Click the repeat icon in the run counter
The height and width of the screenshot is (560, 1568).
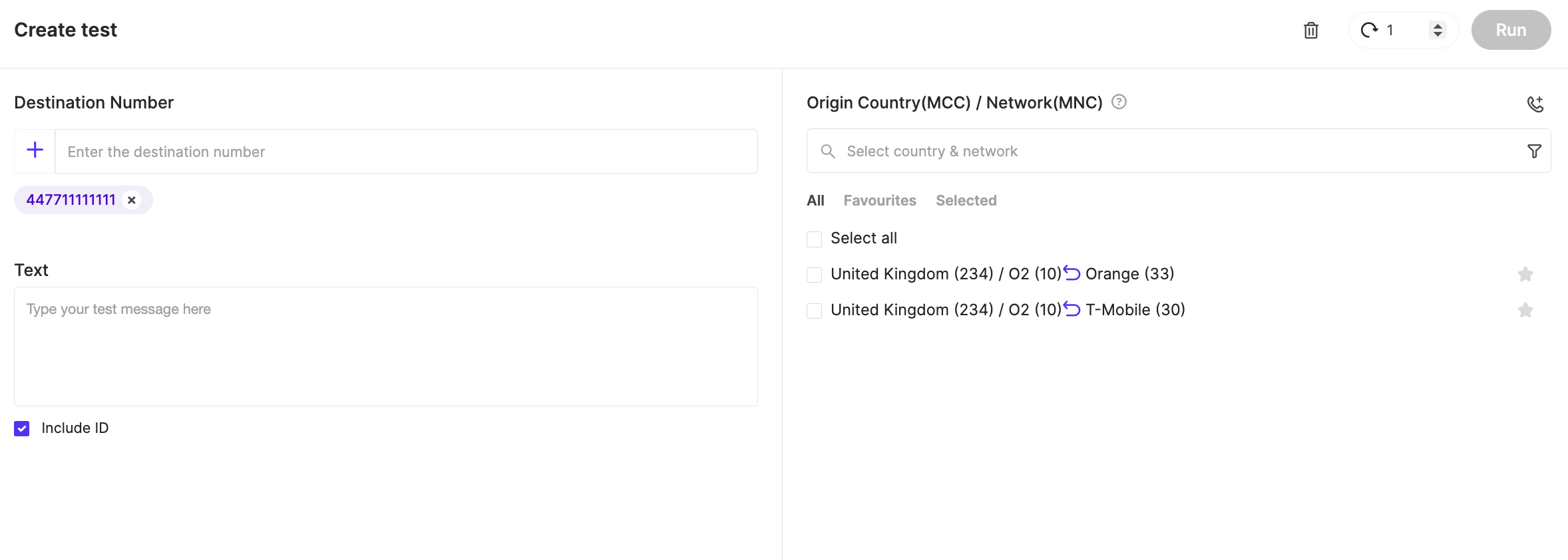click(1370, 30)
